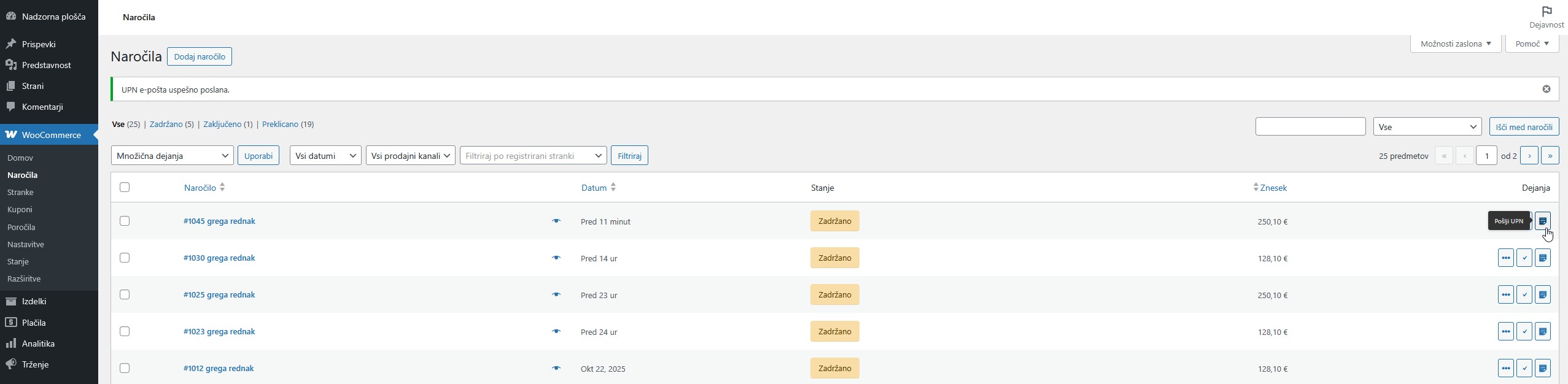The width and height of the screenshot is (1568, 384).
Task: Select all orders with header checkbox
Action: pyautogui.click(x=125, y=187)
